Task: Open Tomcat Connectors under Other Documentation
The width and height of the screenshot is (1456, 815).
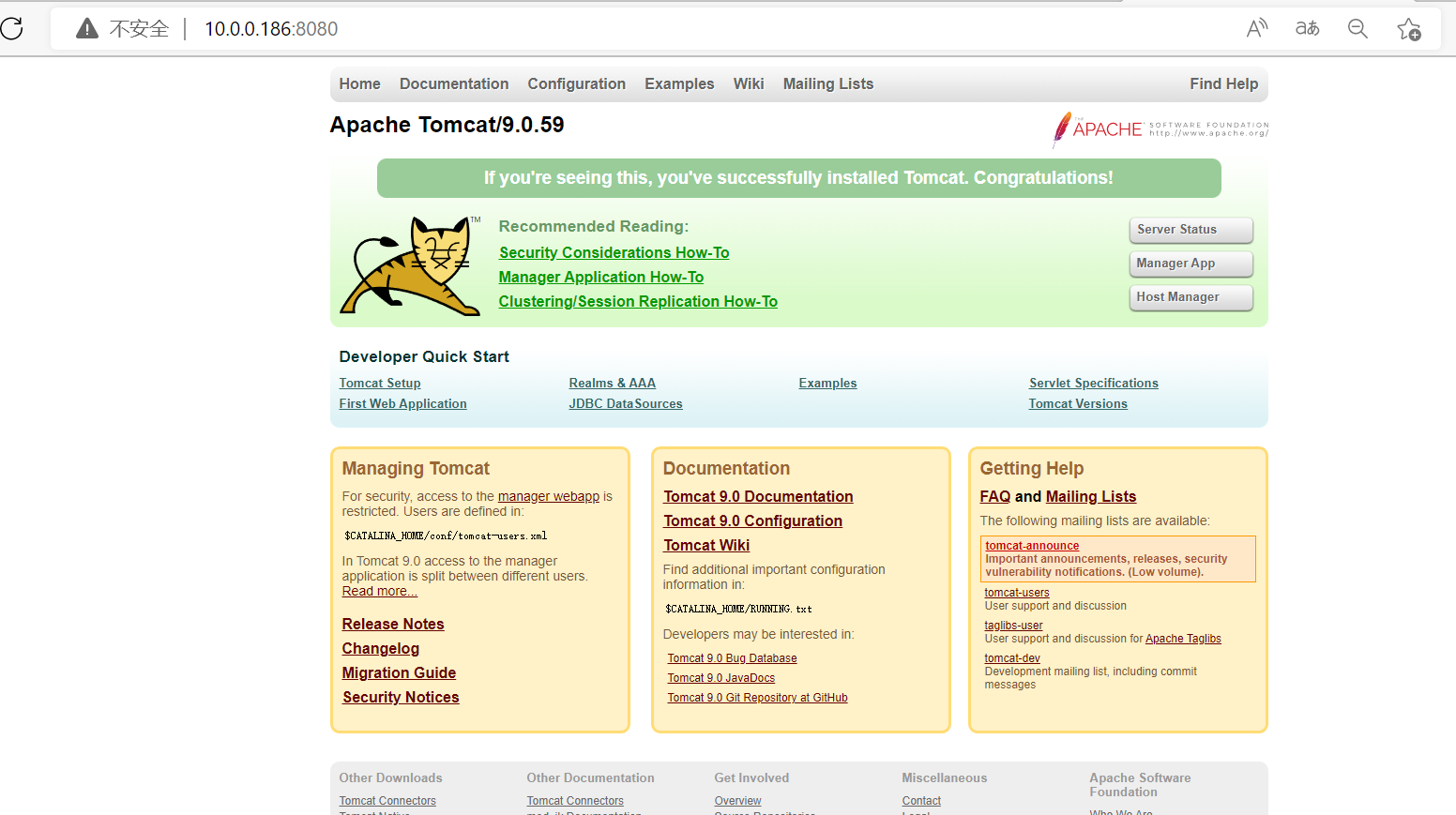Action: click(x=575, y=801)
